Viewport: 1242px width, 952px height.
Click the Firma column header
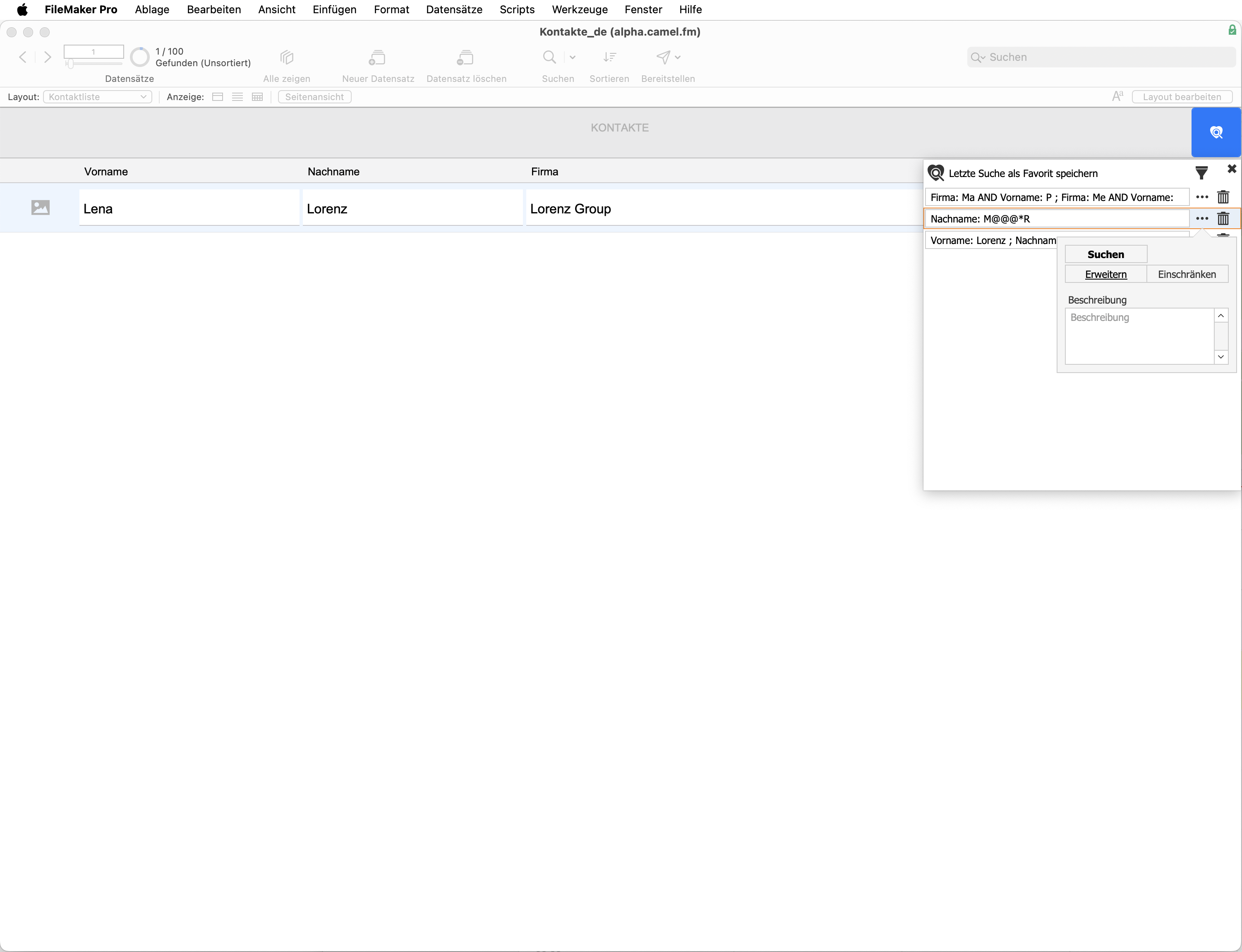click(544, 172)
